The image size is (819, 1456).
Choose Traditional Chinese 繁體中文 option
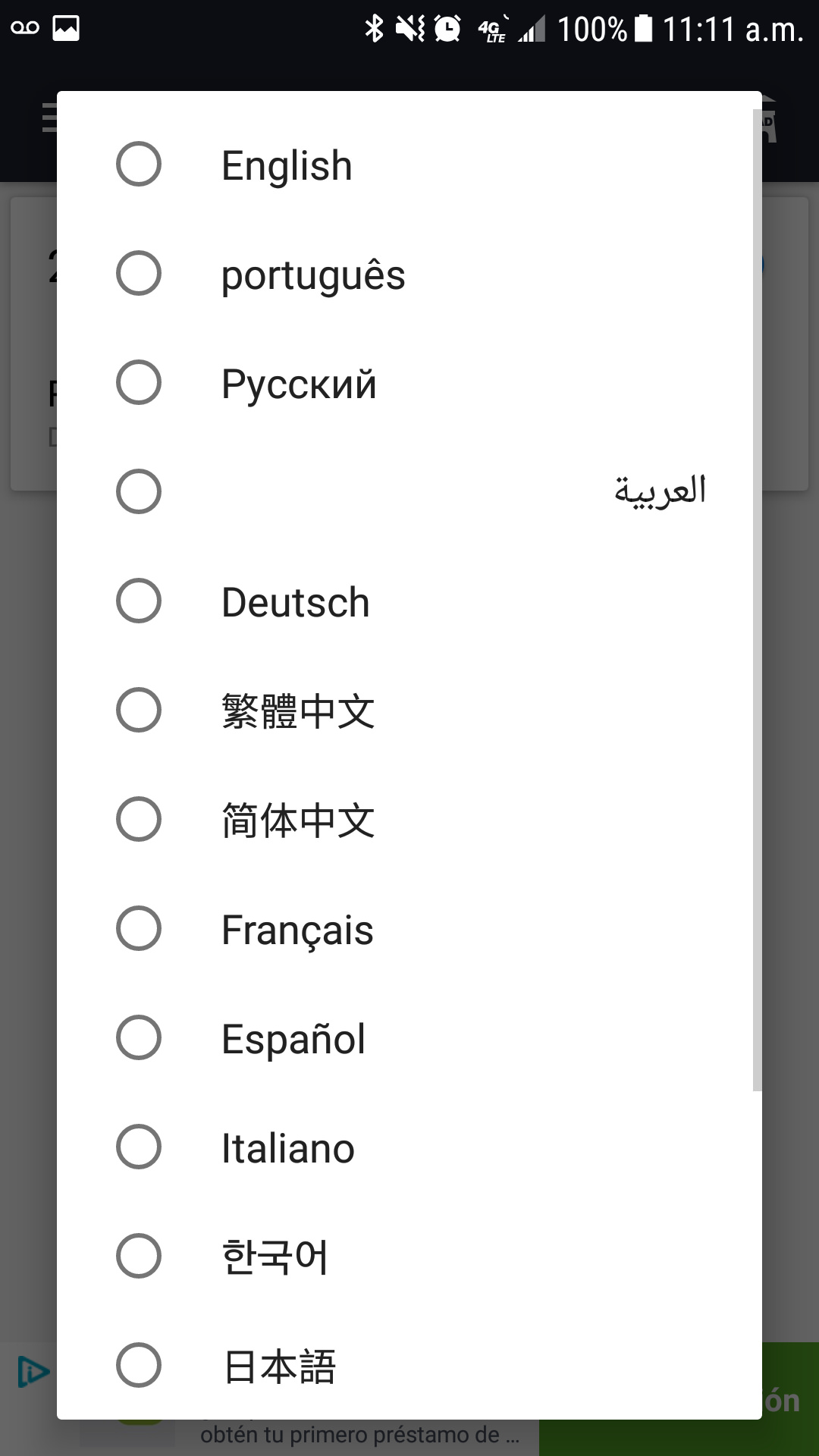click(139, 710)
